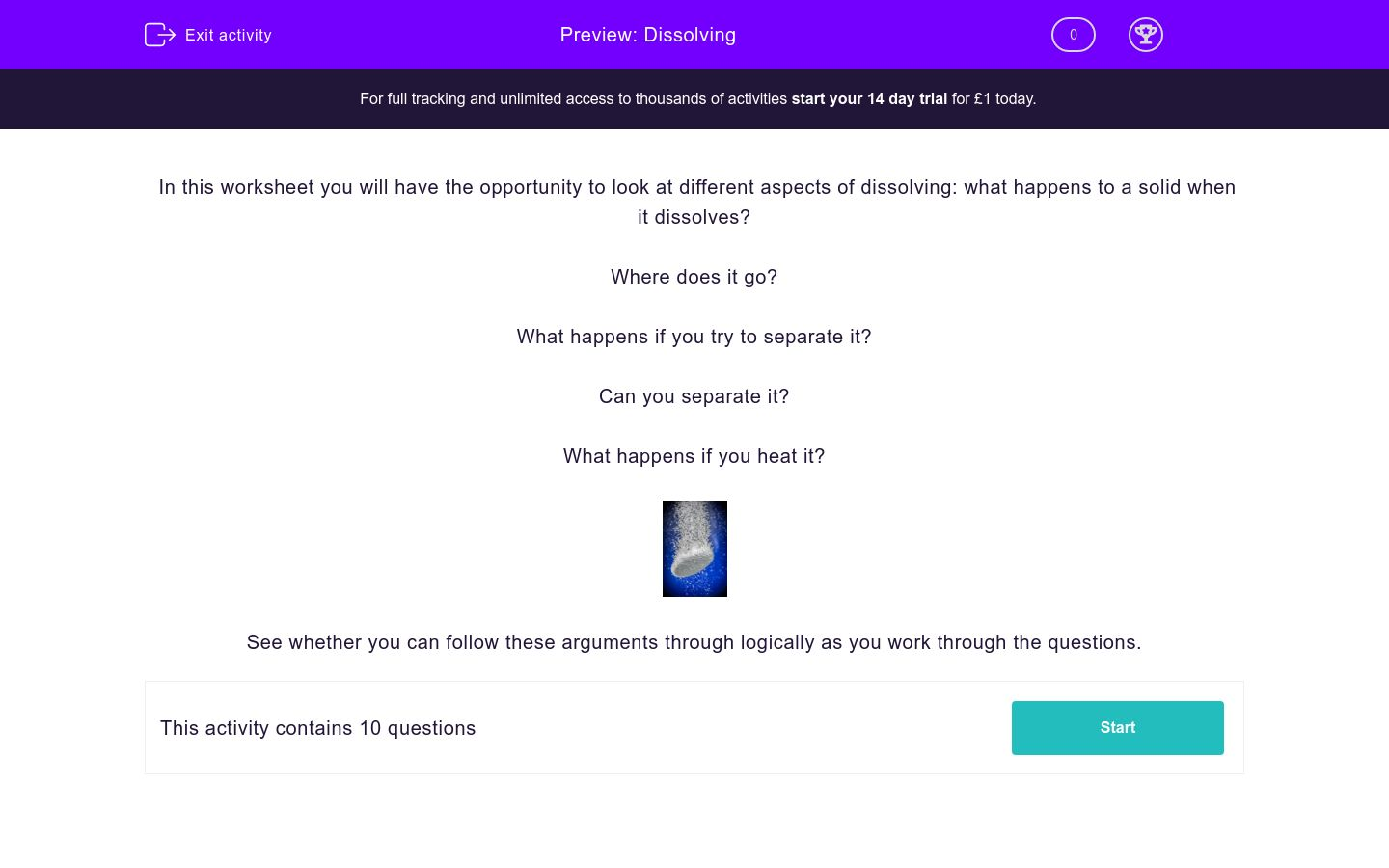
Task: Click the score counter showing 0
Action: pos(1073,35)
